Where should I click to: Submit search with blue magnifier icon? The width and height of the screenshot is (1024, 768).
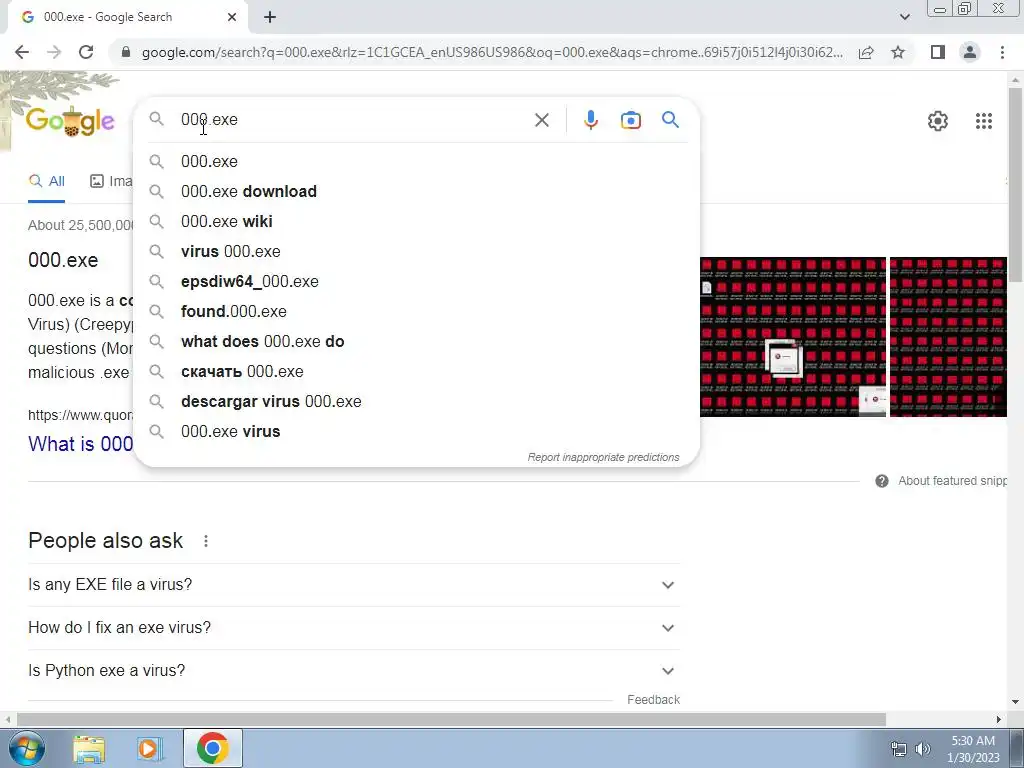click(x=670, y=120)
